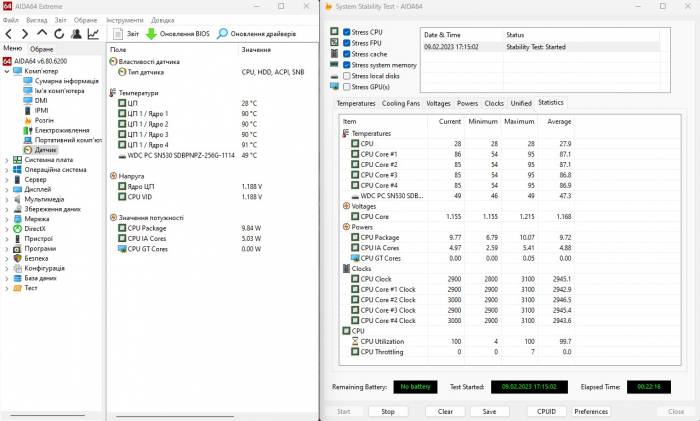
Task: Disable the Stress FPU checkbox
Action: [346, 43]
